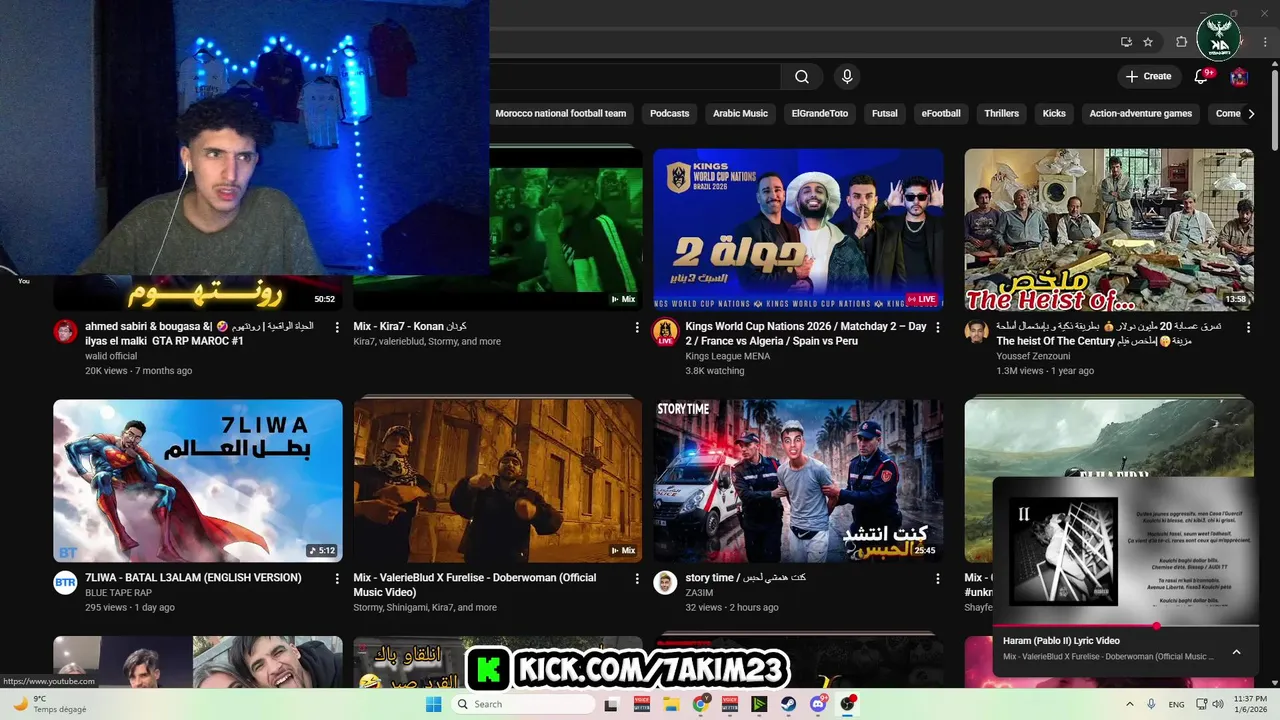Open Windows Start menu
Image resolution: width=1280 pixels, height=720 pixels.
point(433,704)
